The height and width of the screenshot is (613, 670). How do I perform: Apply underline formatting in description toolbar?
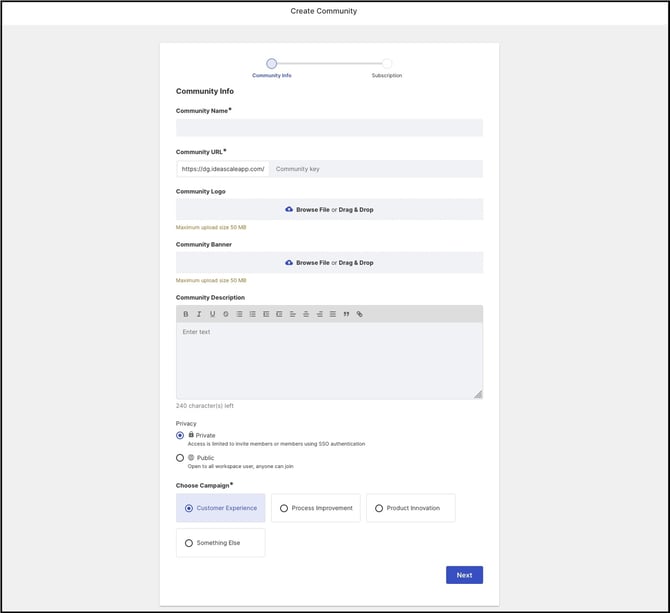click(212, 314)
